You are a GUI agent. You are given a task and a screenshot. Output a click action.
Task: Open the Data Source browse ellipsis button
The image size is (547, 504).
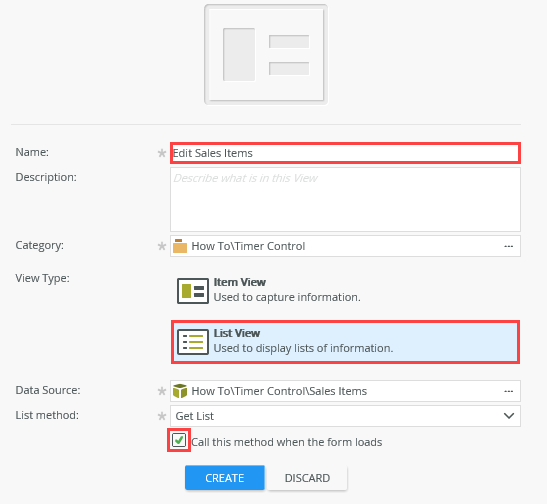(x=509, y=391)
